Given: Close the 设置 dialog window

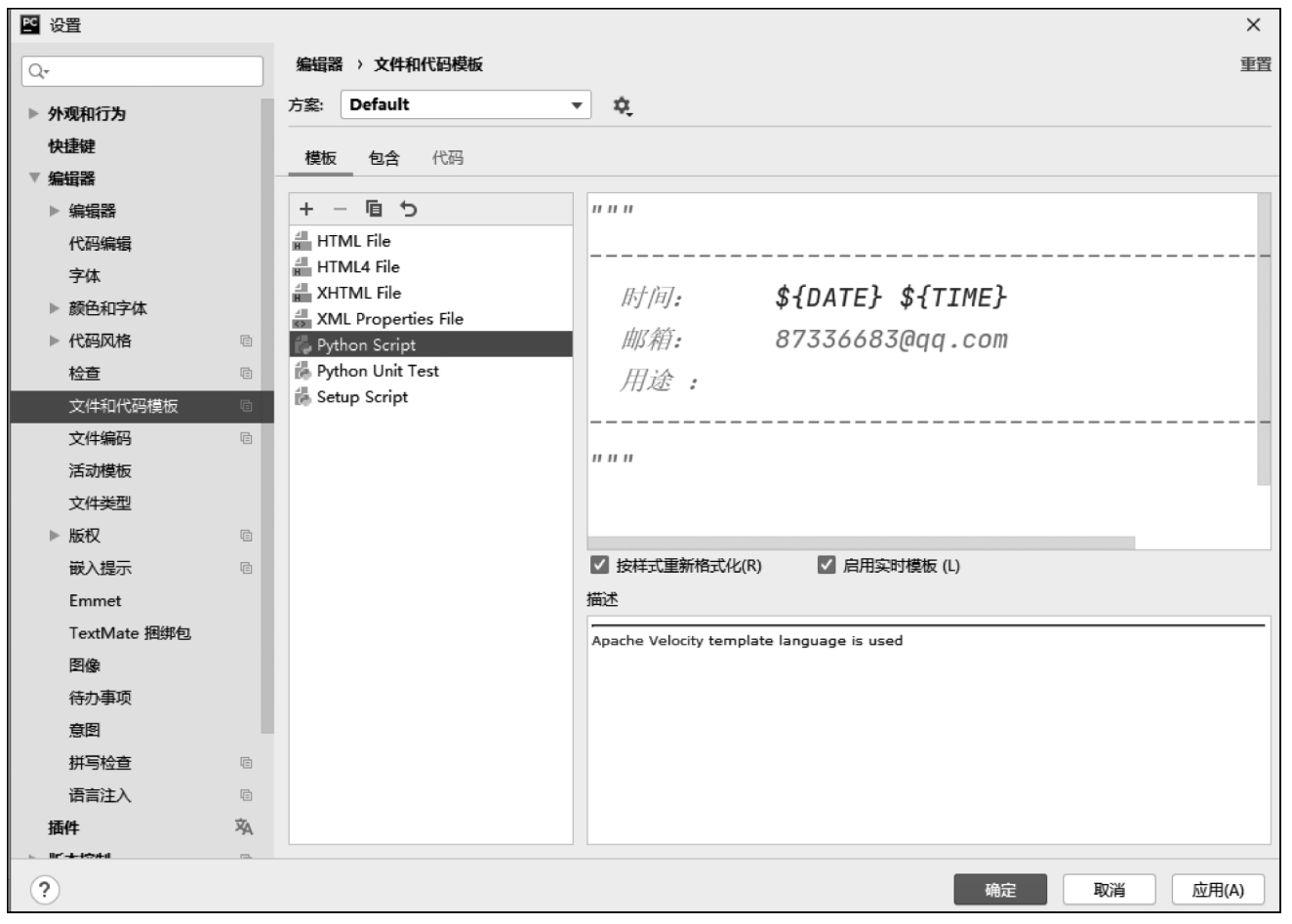Looking at the screenshot, I should [1253, 25].
